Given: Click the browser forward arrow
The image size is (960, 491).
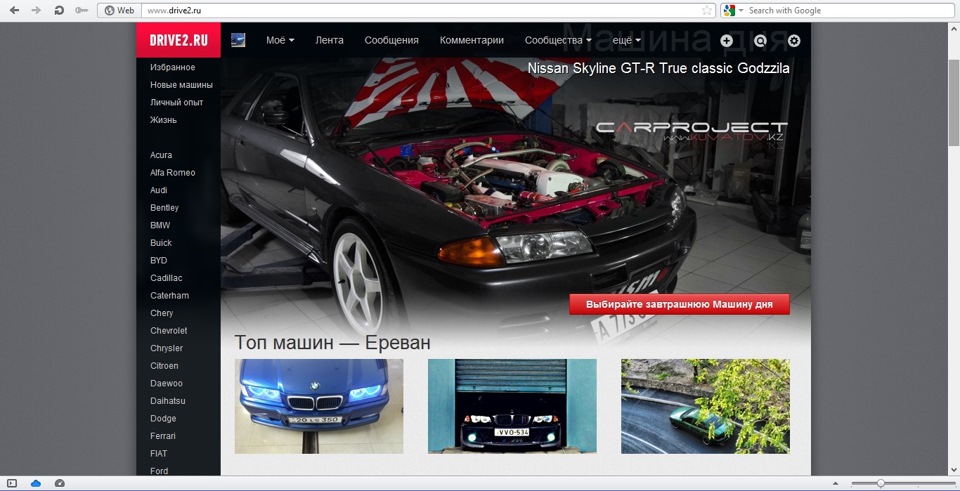Looking at the screenshot, I should coord(36,10).
